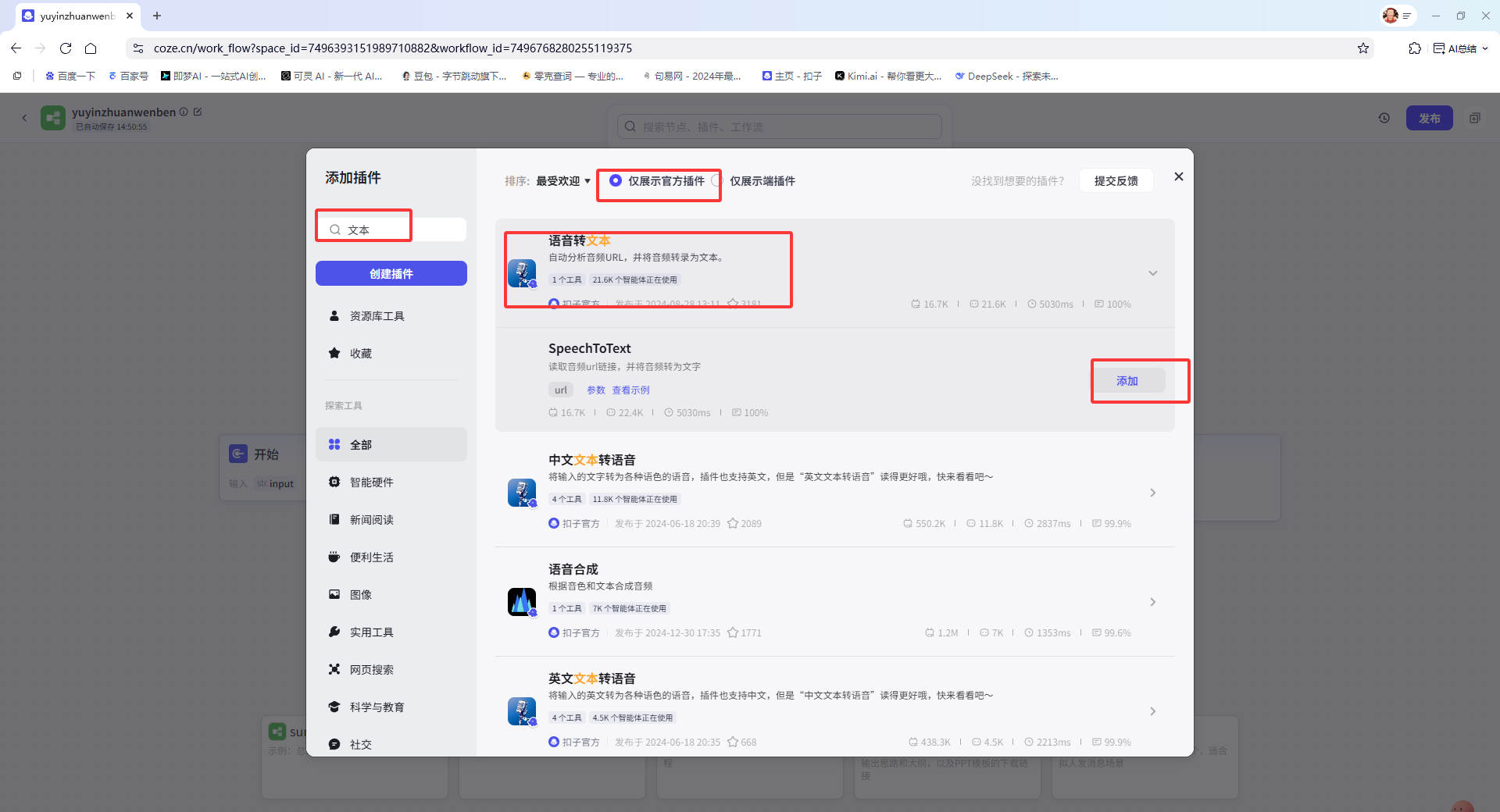Open the workflow history clock icon
This screenshot has width=1500, height=812.
click(1384, 118)
